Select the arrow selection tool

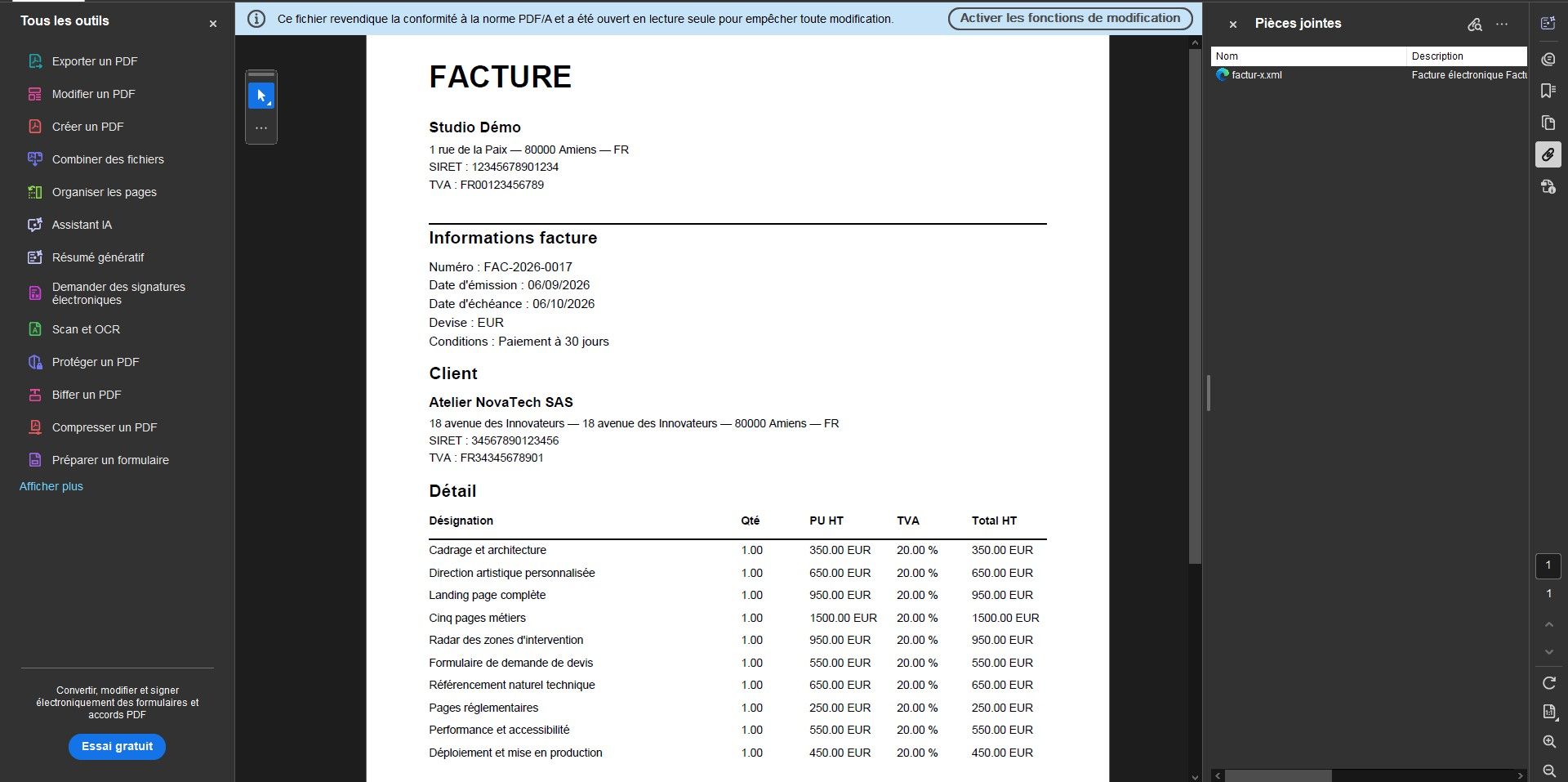[x=261, y=96]
